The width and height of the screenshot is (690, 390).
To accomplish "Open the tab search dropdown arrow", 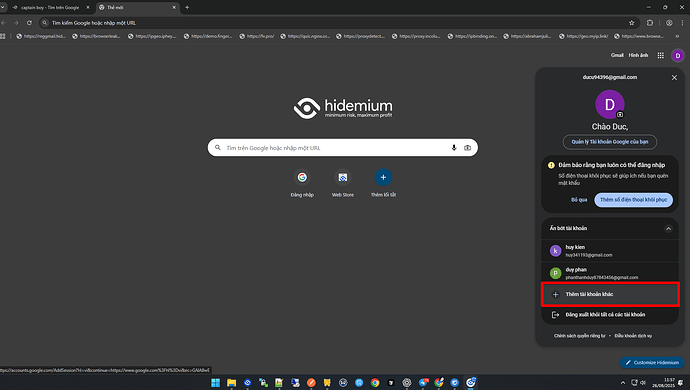I will click(x=3, y=7).
